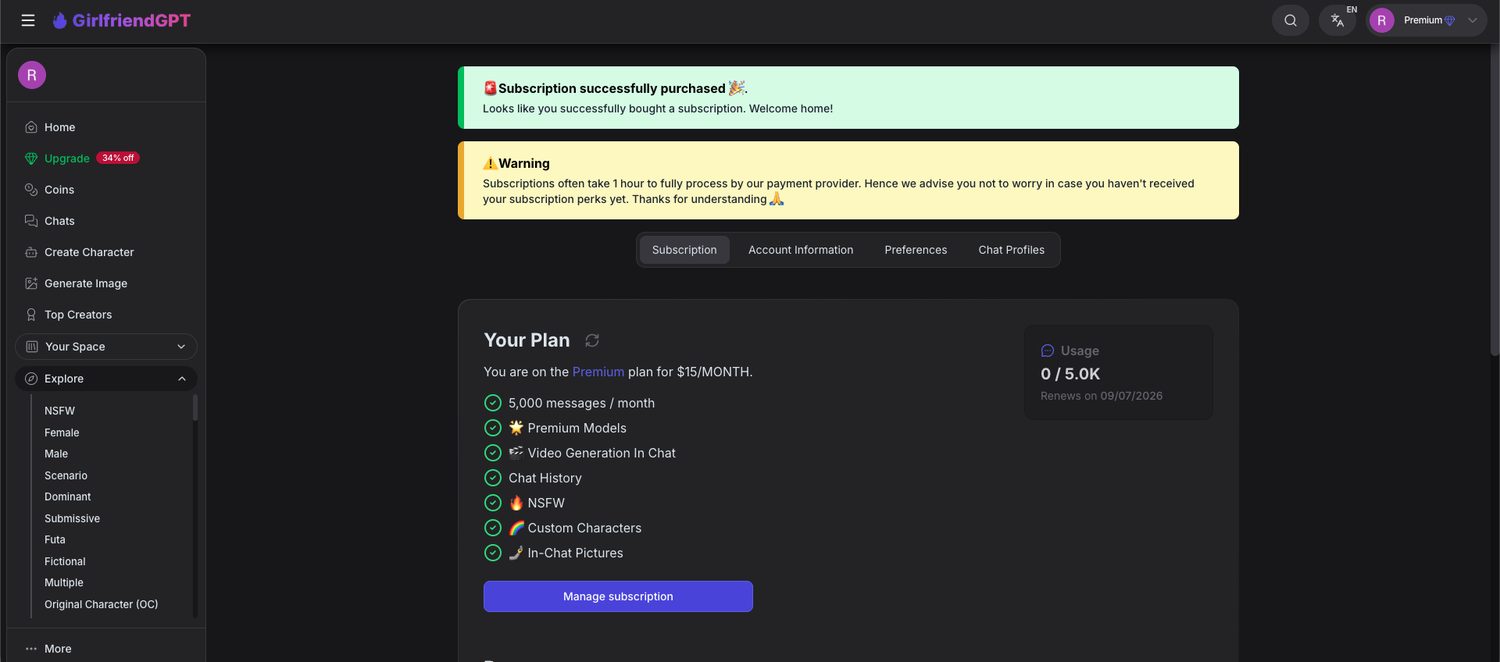Click the Create Character icon
This screenshot has height=662, width=1500.
[x=31, y=252]
